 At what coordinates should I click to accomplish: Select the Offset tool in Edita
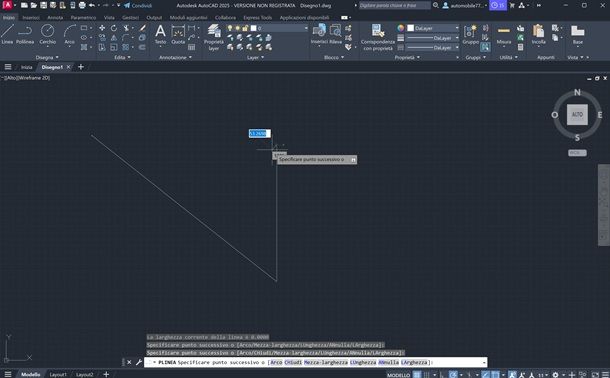142,47
